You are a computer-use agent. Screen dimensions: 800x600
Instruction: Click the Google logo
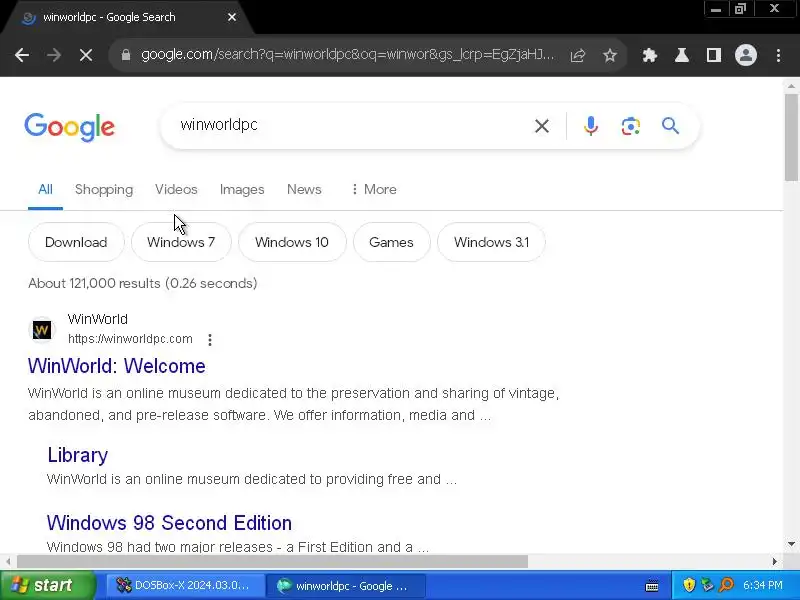[x=69, y=127]
